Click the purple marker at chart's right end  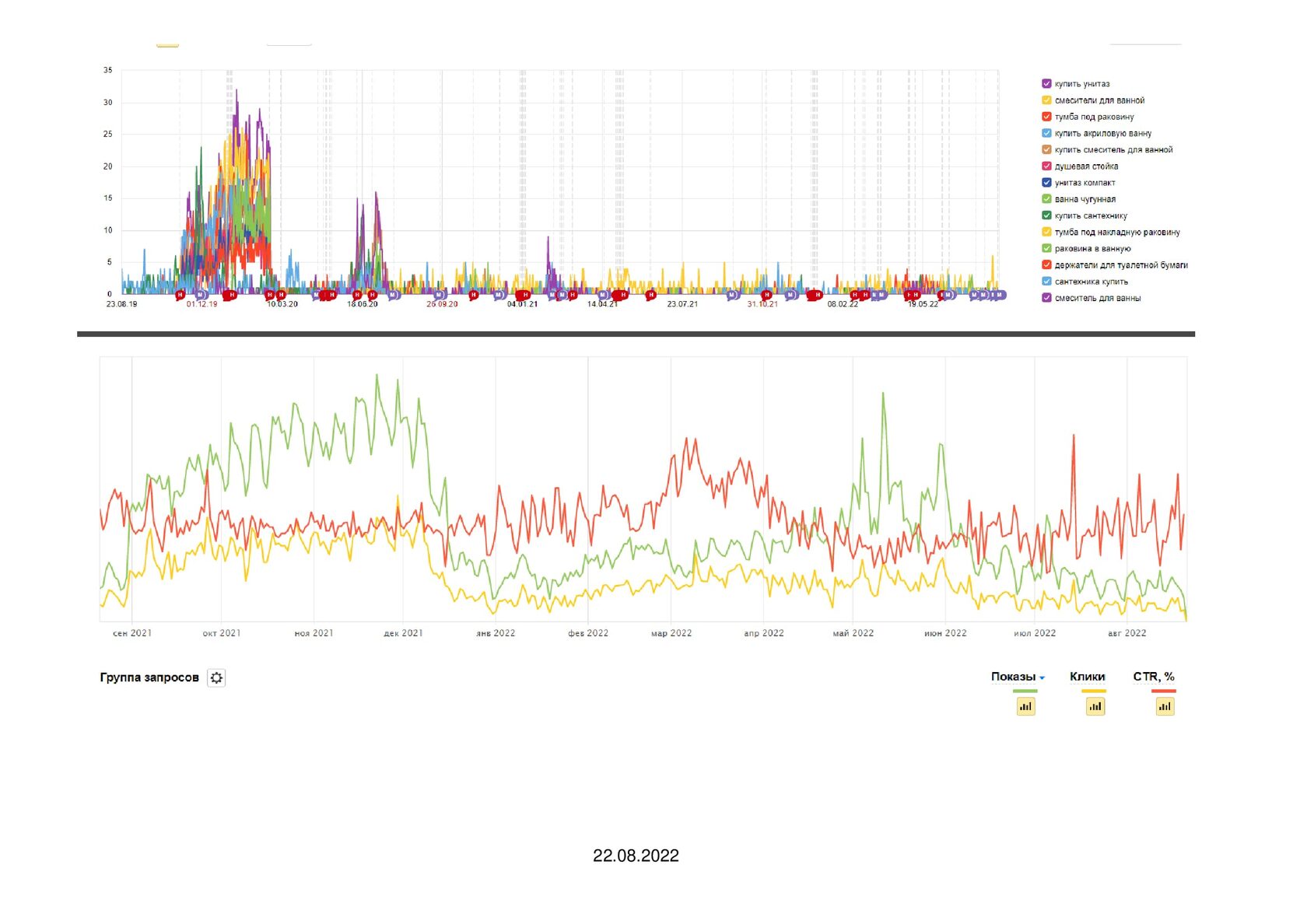click(x=1001, y=295)
